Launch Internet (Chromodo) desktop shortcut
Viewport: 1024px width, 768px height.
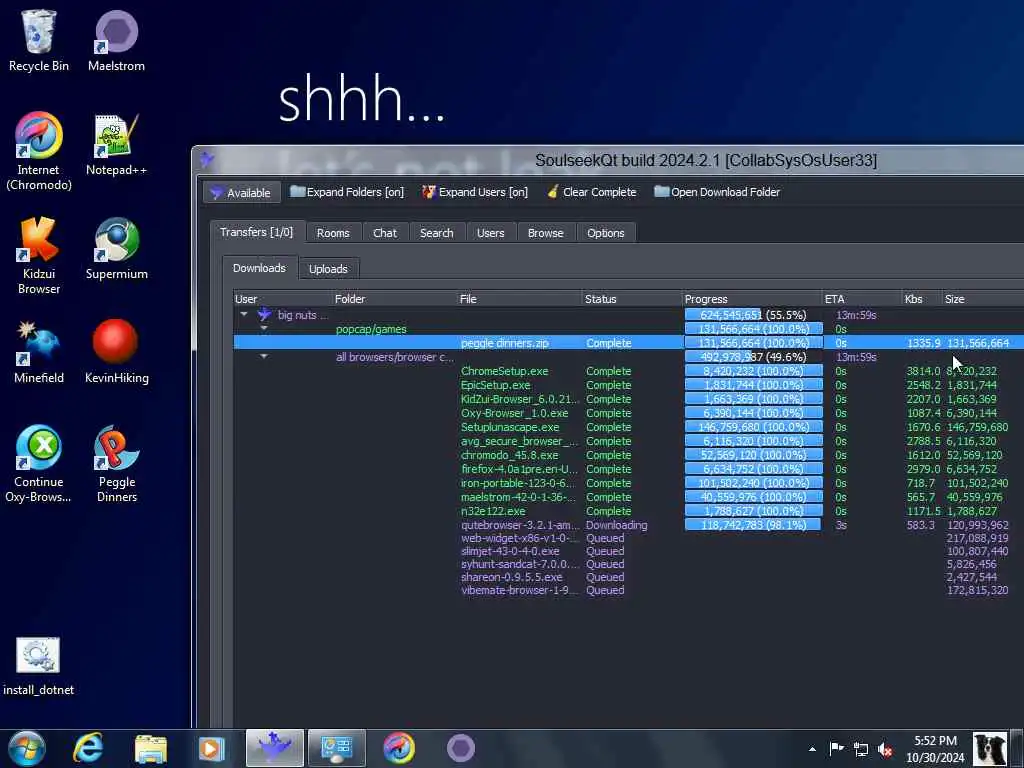click(x=39, y=152)
